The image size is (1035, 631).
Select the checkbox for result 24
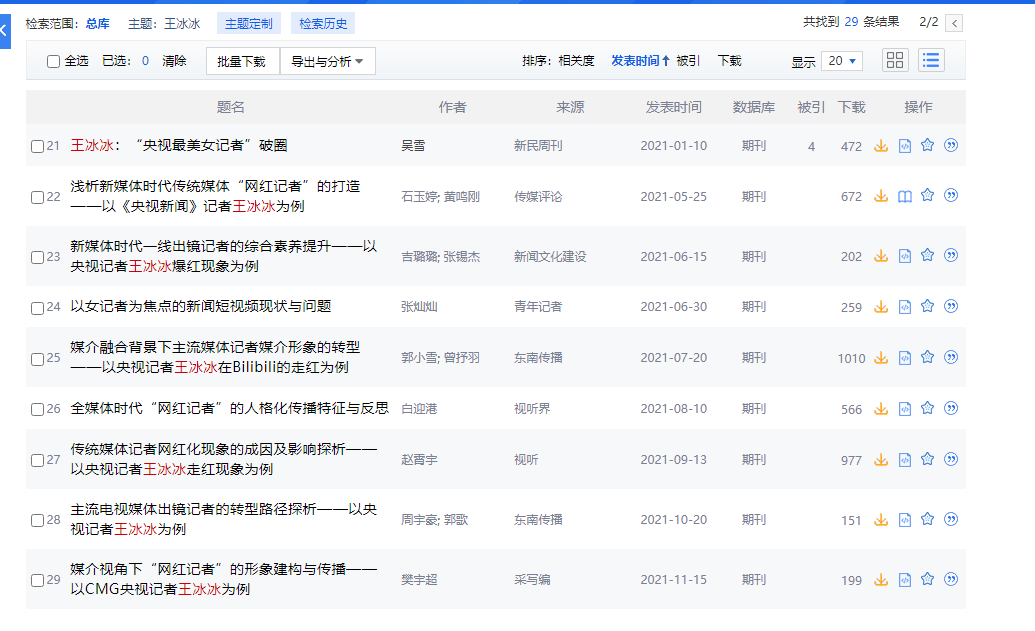click(x=38, y=308)
